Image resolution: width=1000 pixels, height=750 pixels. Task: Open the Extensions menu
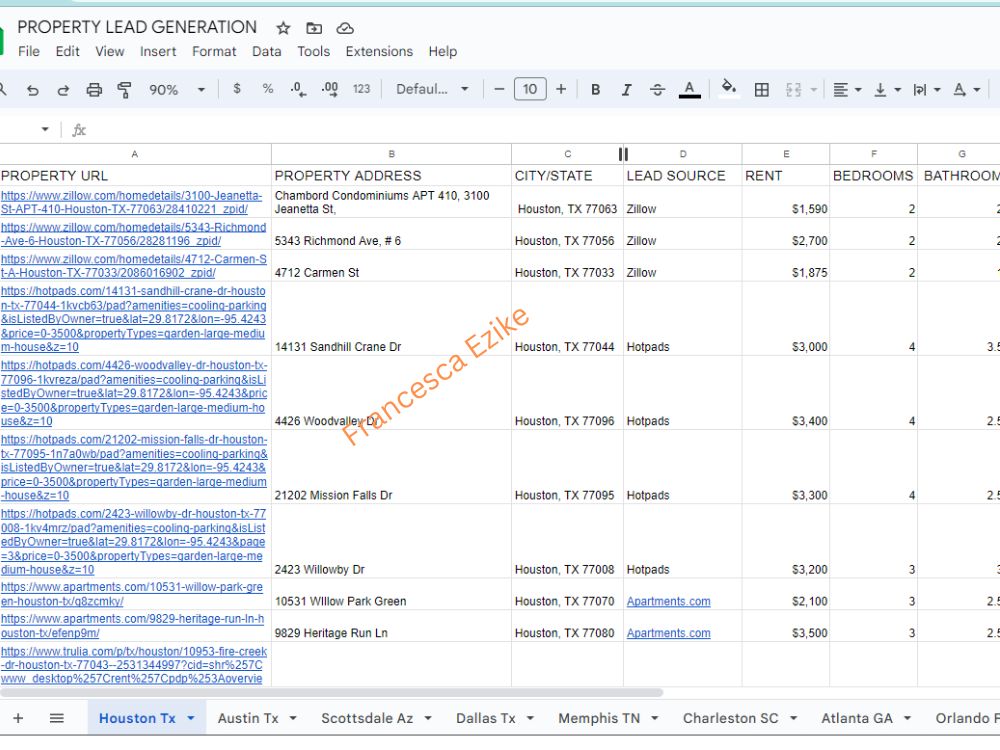379,52
